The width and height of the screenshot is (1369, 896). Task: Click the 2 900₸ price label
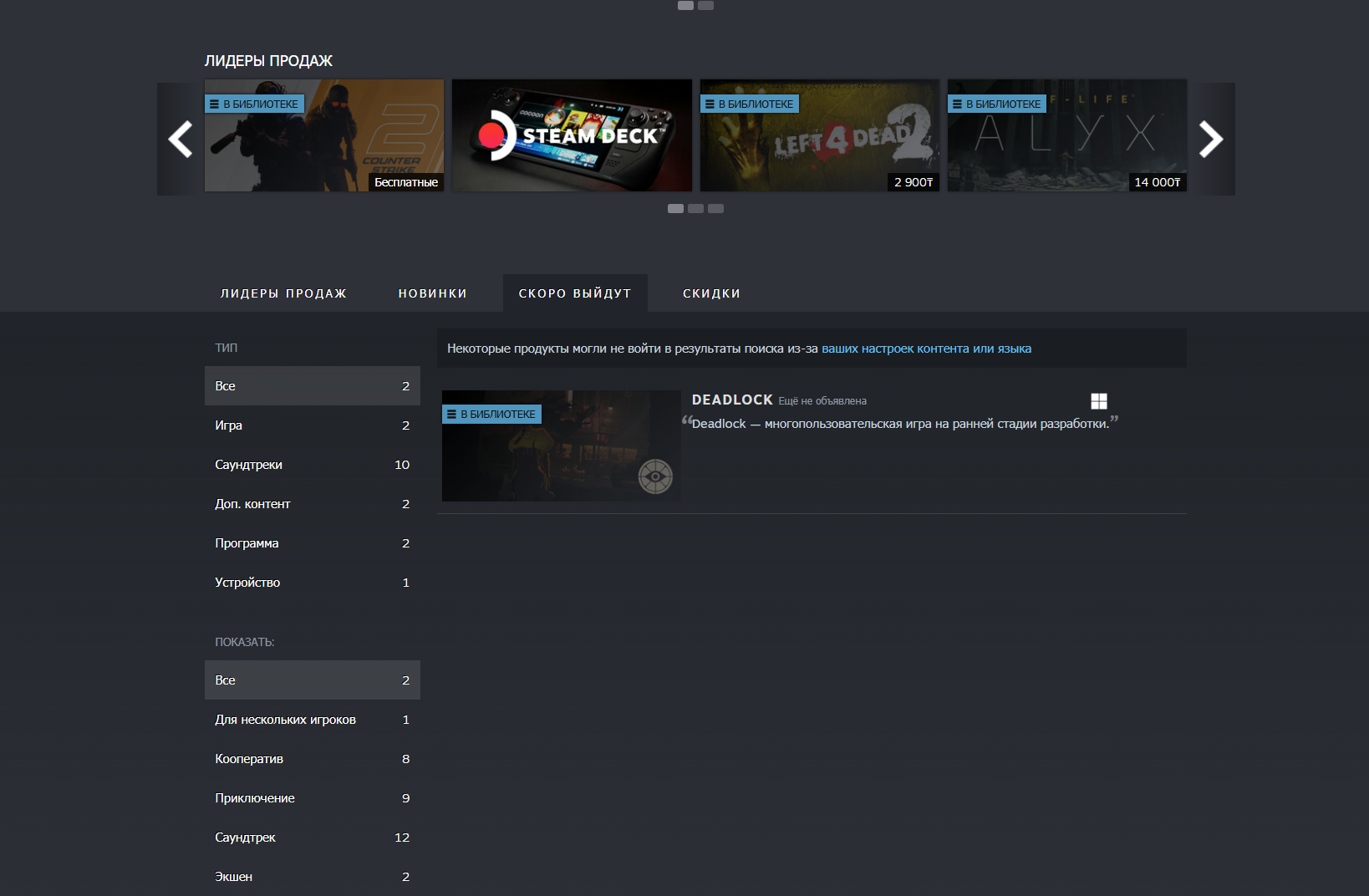point(914,182)
